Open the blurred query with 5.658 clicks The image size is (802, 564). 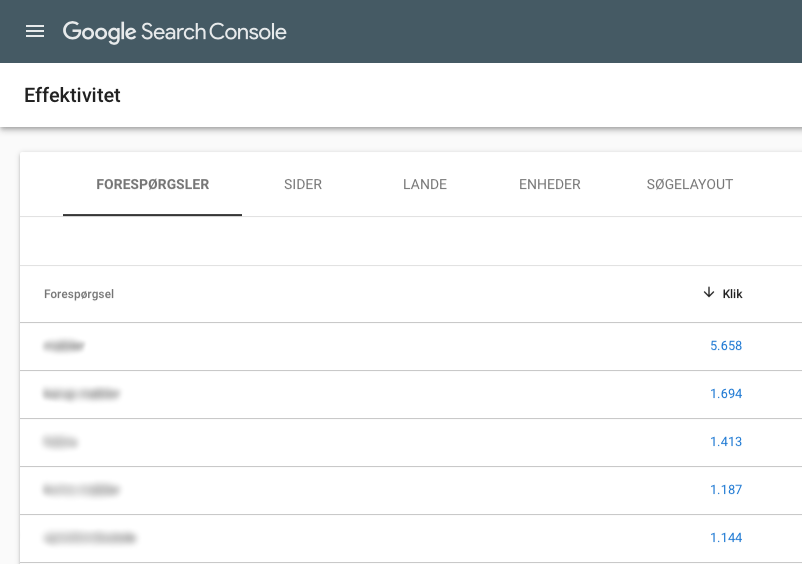point(64,346)
